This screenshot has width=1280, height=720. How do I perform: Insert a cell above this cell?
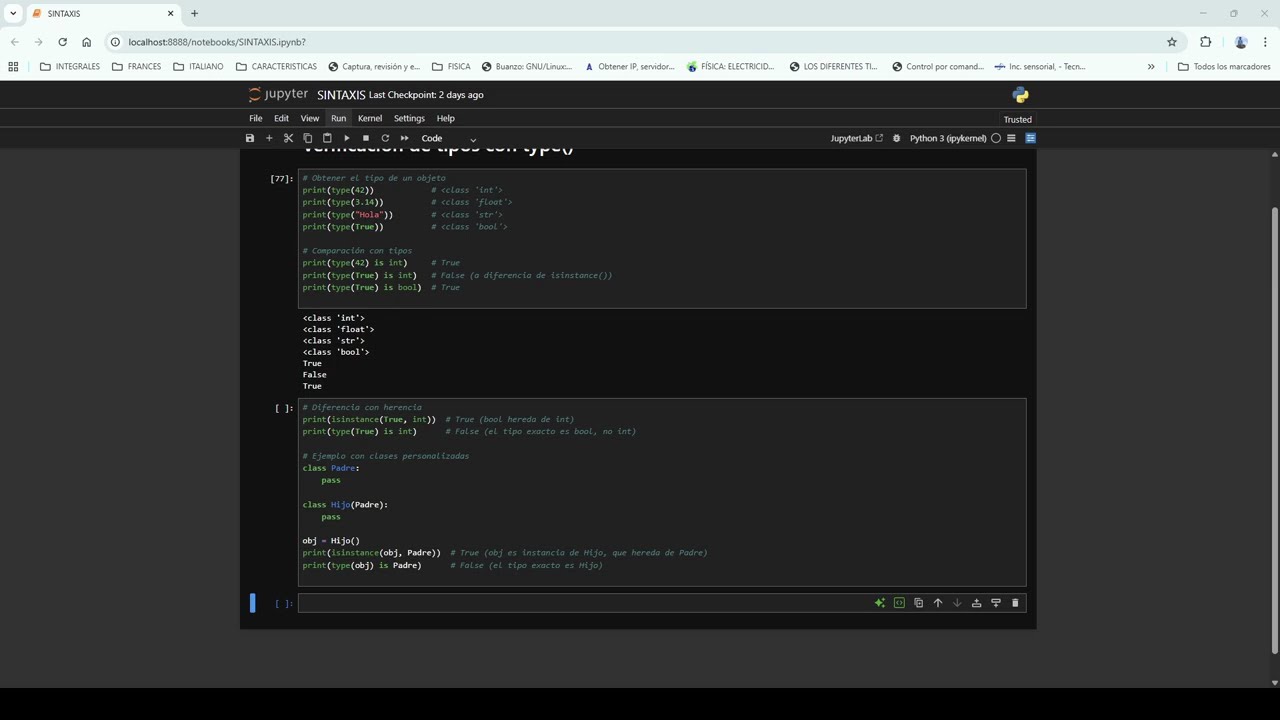pos(976,603)
